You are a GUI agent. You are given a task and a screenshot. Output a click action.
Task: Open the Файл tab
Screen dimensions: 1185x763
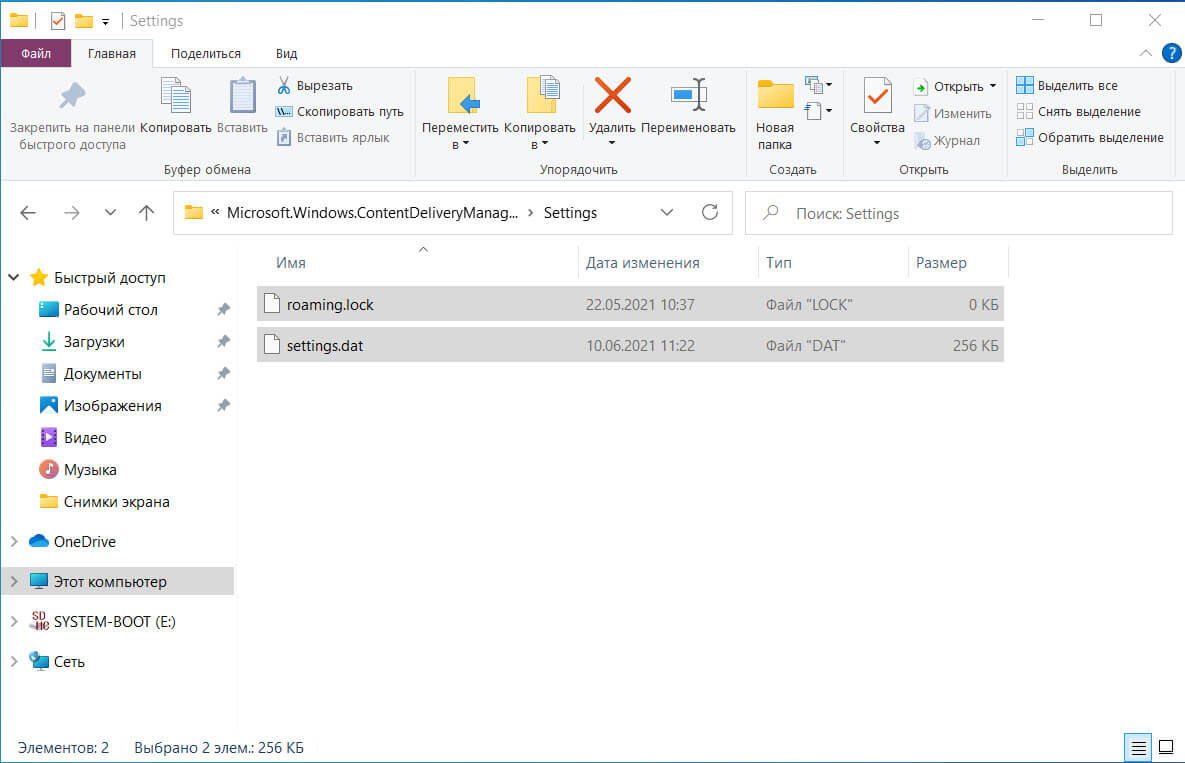click(x=36, y=54)
